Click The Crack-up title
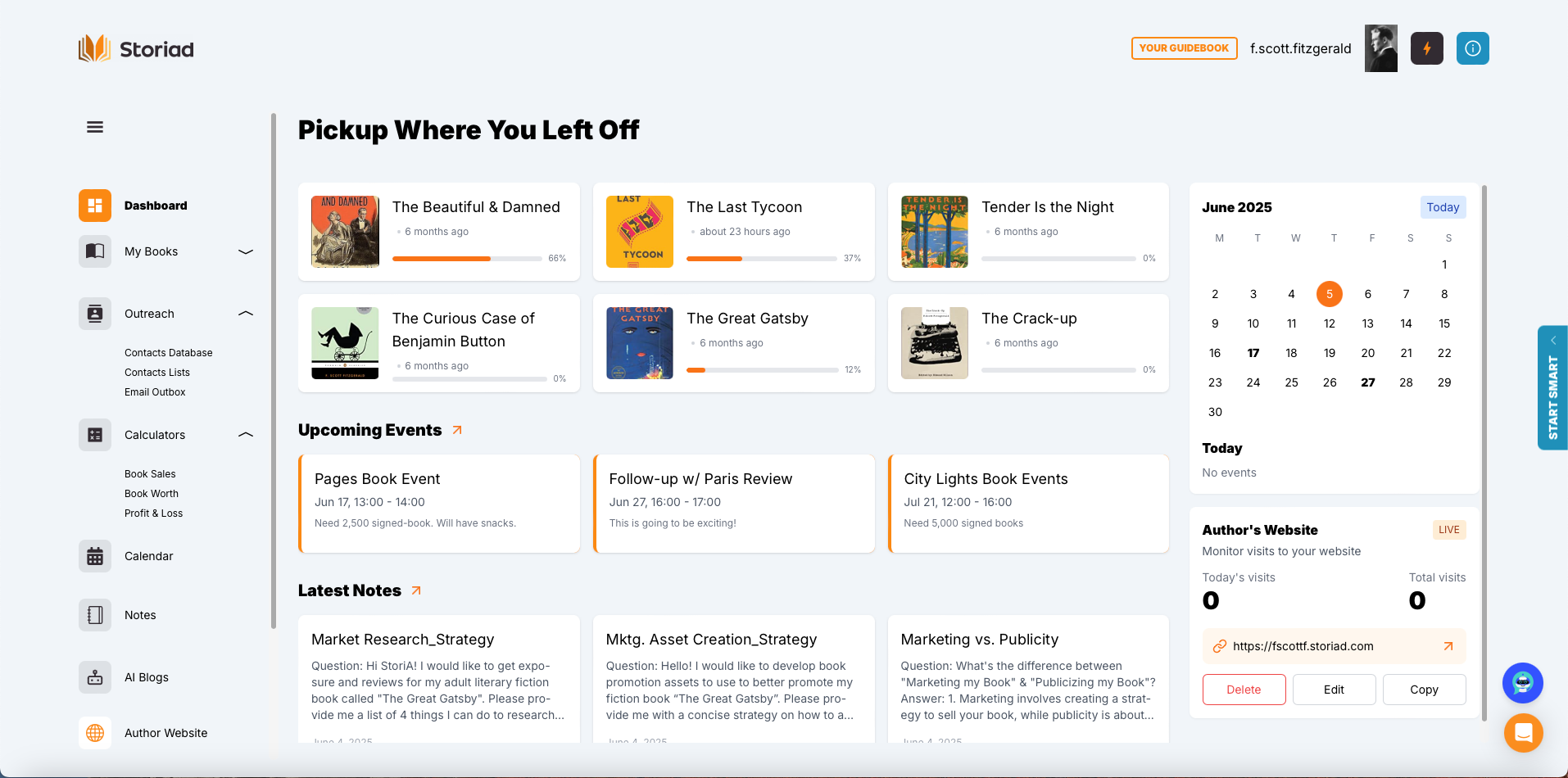The image size is (1568, 778). point(1029,319)
